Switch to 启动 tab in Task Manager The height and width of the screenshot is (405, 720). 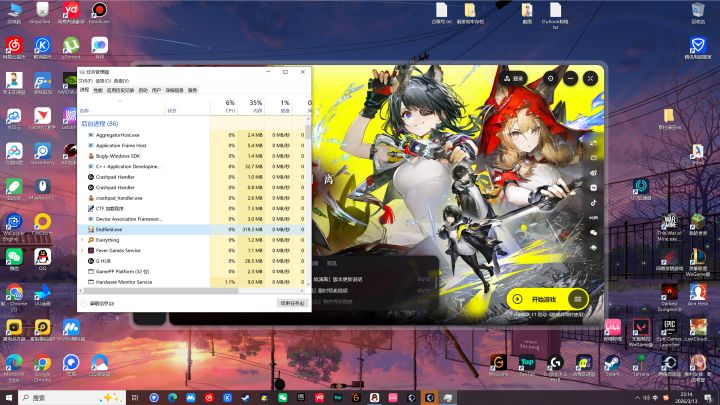[x=143, y=90]
